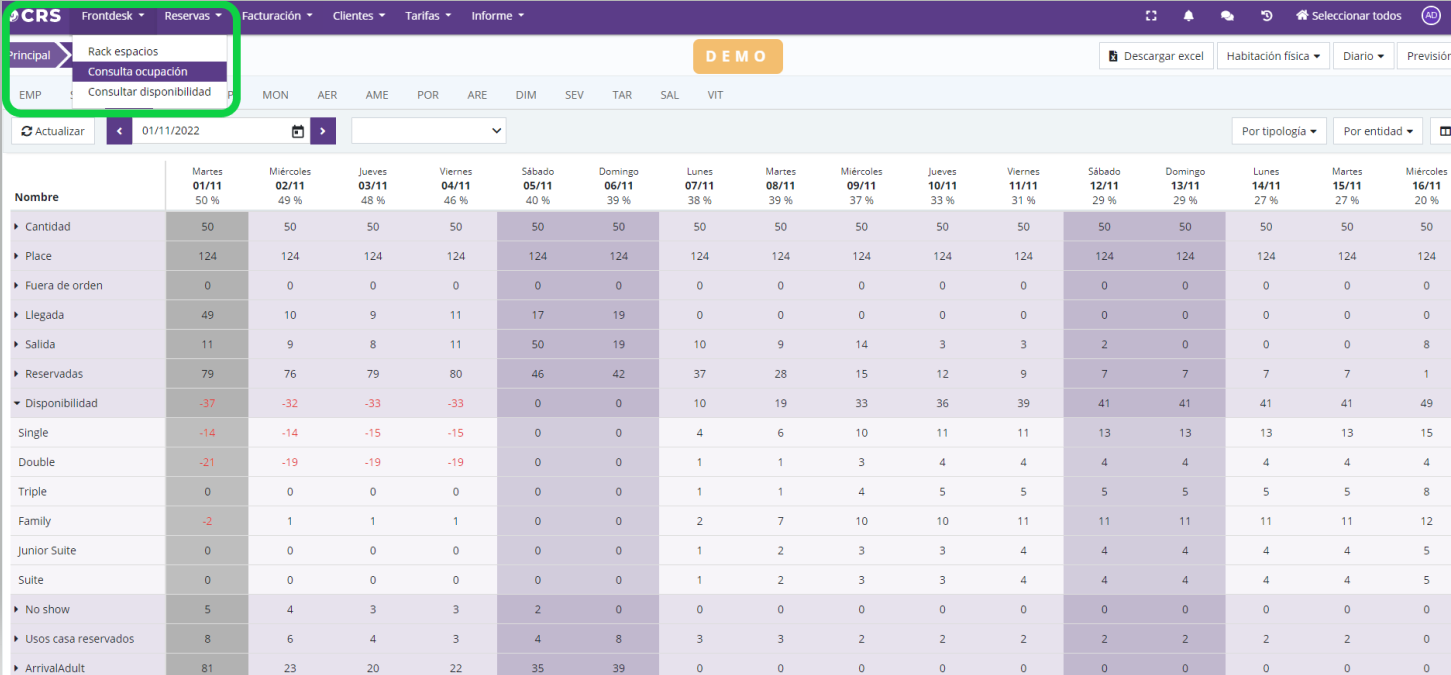
Task: Click the history clock icon
Action: point(1266,16)
